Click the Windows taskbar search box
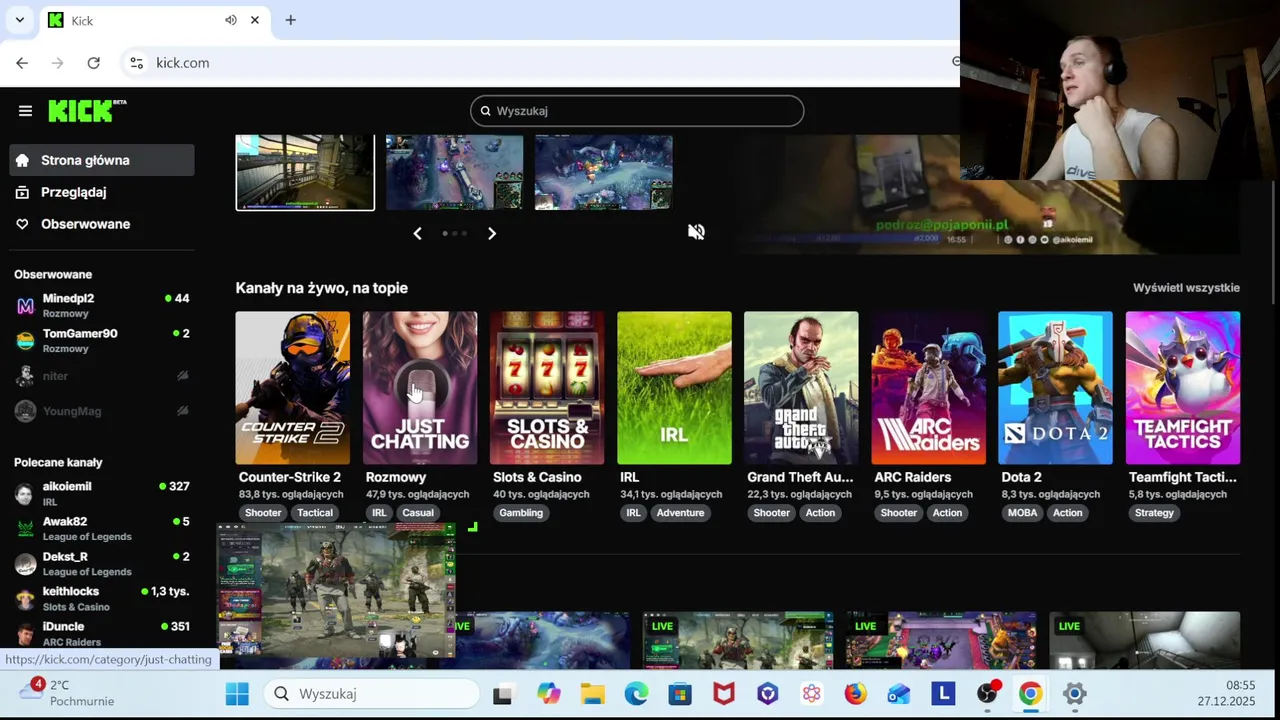This screenshot has height=720, width=1280. point(372,694)
